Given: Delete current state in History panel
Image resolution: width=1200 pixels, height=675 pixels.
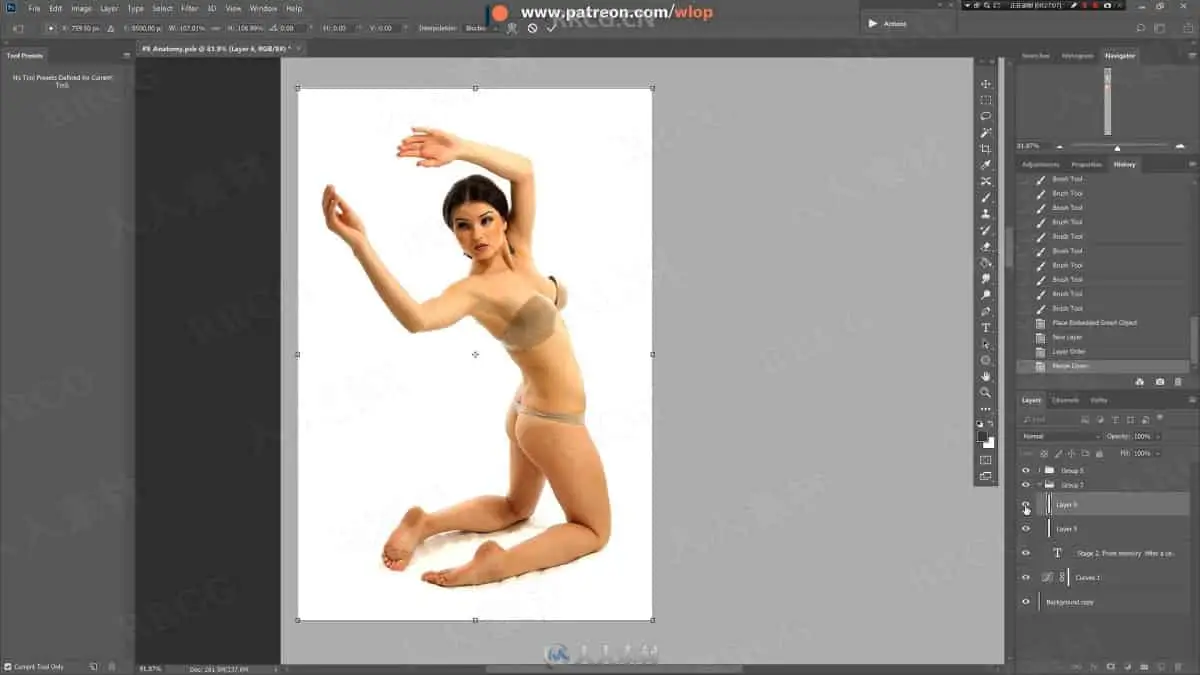Looking at the screenshot, I should tap(1178, 382).
